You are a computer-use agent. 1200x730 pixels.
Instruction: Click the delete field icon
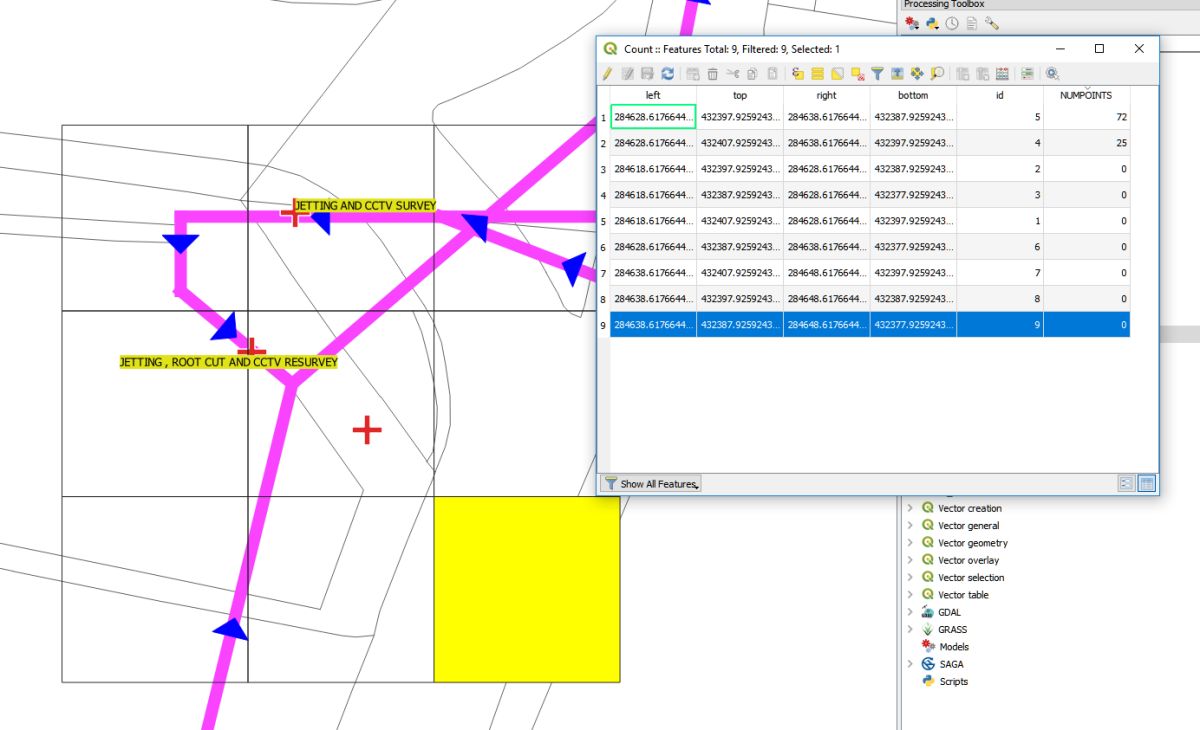[x=982, y=73]
